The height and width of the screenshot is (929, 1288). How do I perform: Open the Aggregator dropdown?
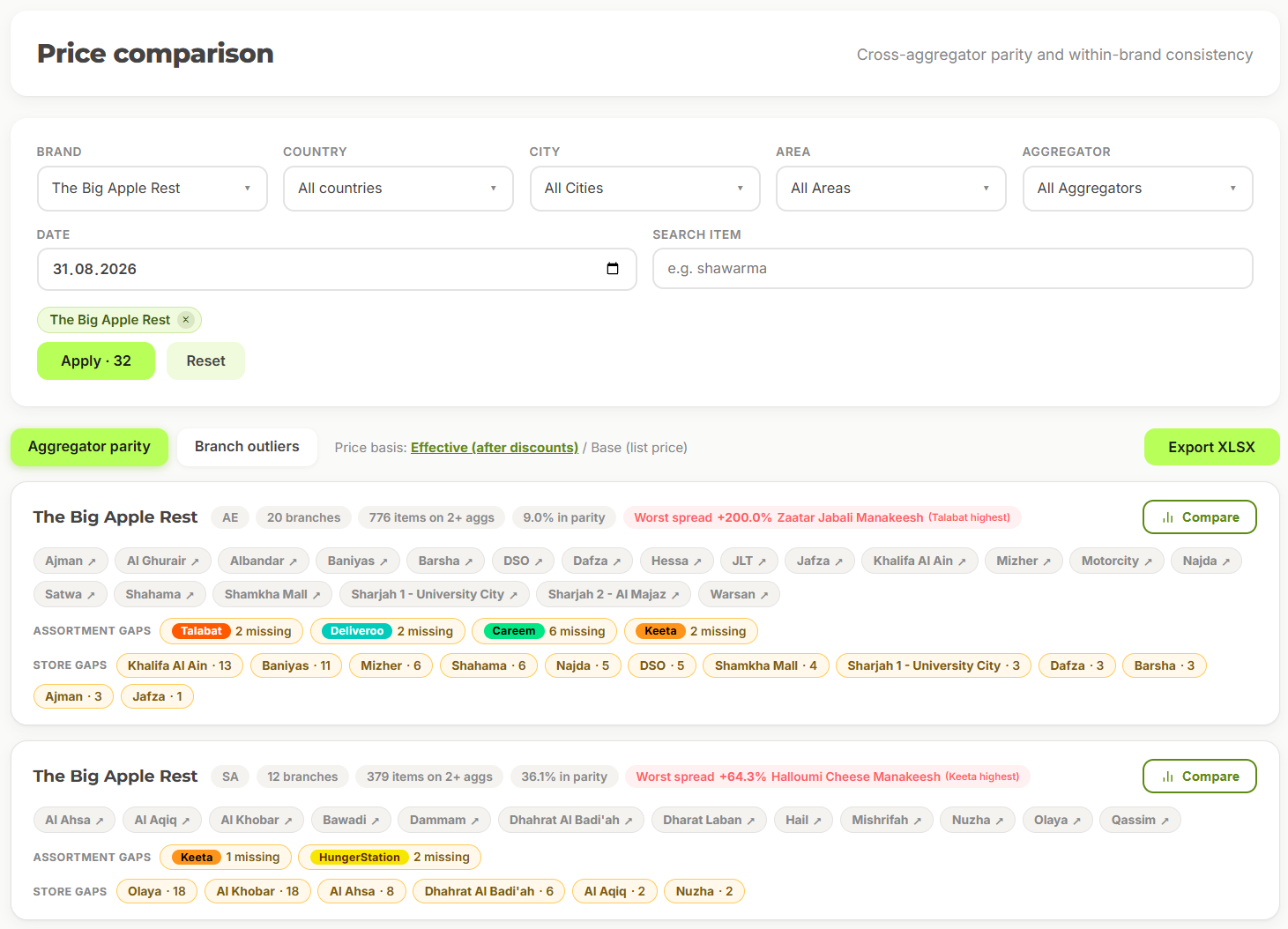1138,189
